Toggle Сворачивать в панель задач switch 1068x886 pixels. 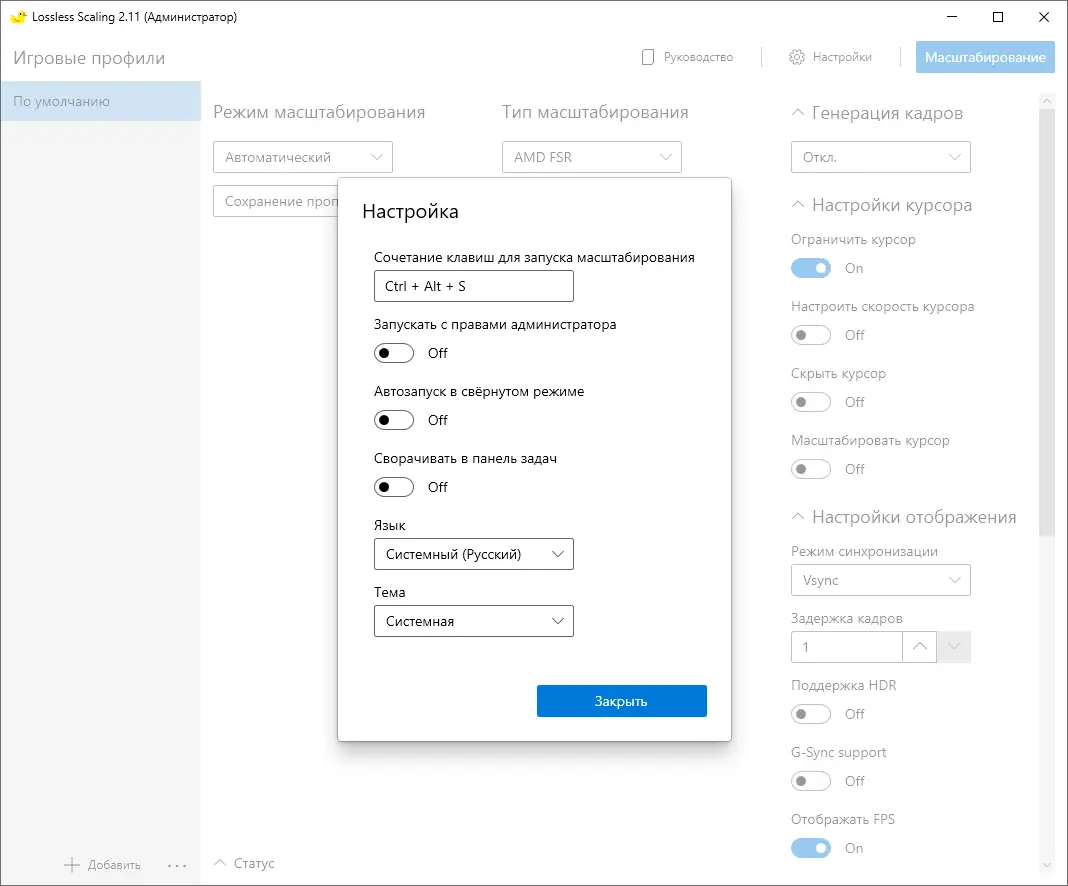click(394, 487)
